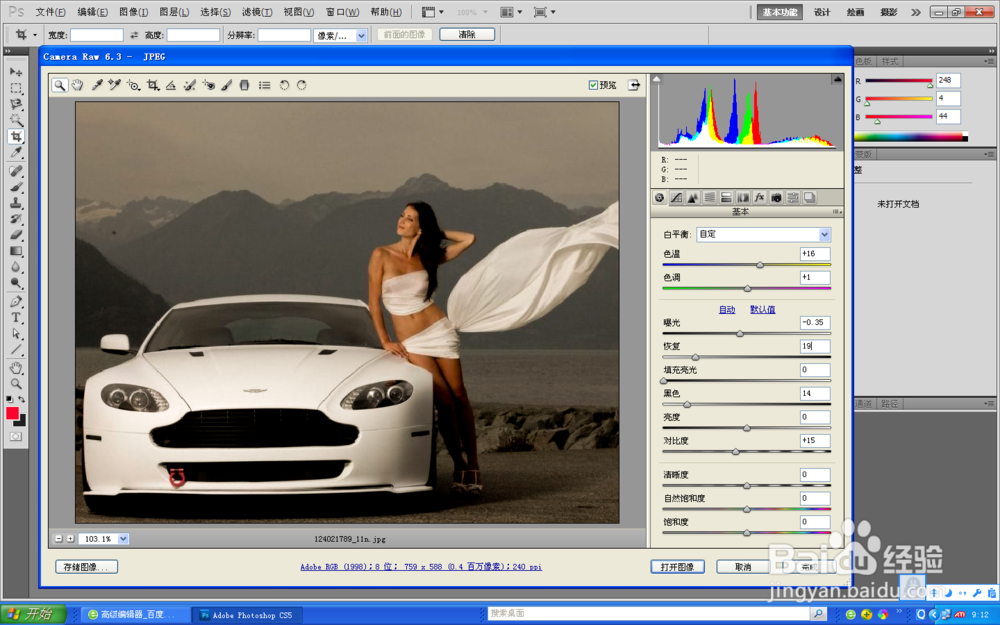Open the Detail panel tab
Screen dimensions: 1000x625
tap(693, 198)
